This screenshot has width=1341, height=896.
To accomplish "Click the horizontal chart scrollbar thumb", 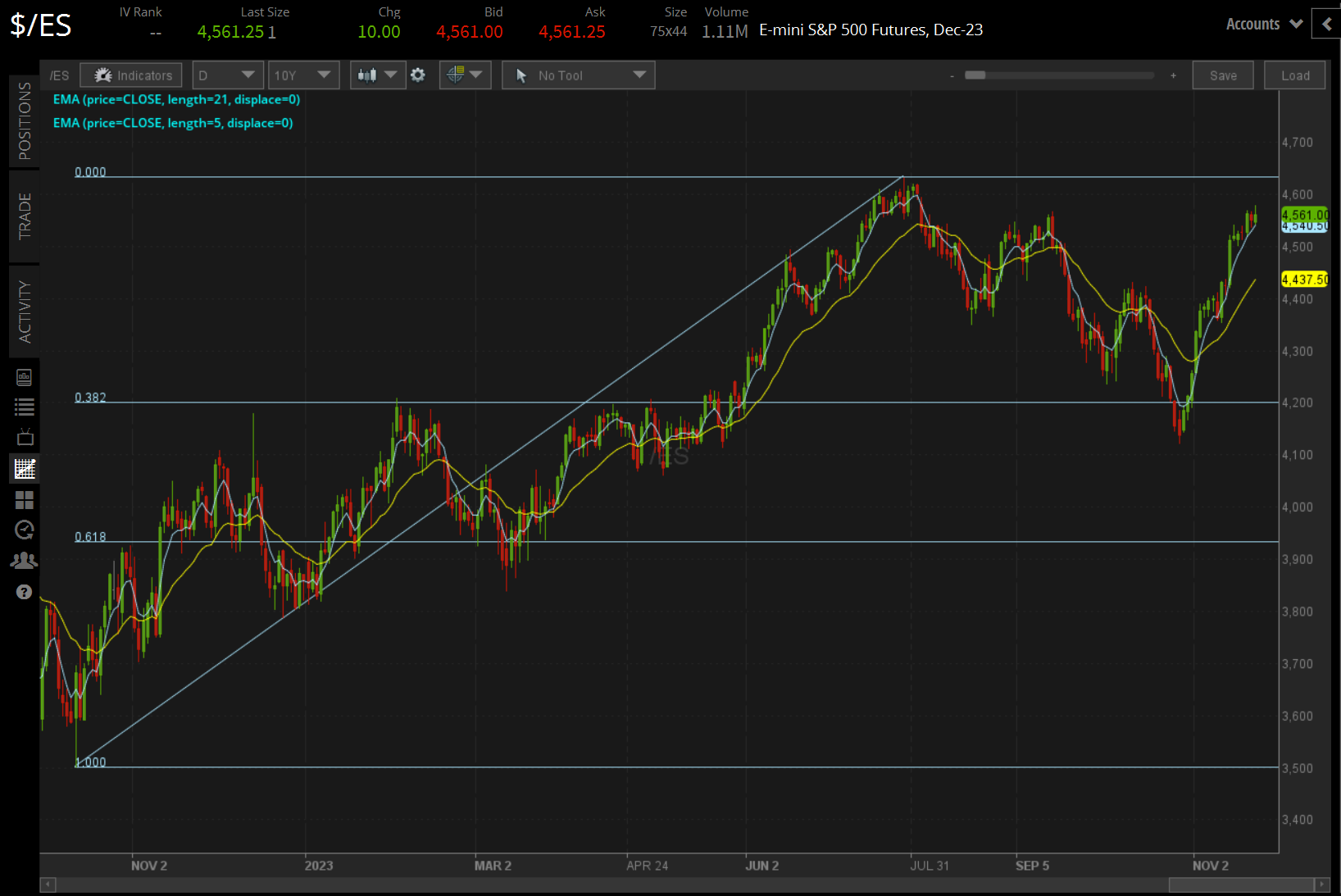I will 1241,885.
